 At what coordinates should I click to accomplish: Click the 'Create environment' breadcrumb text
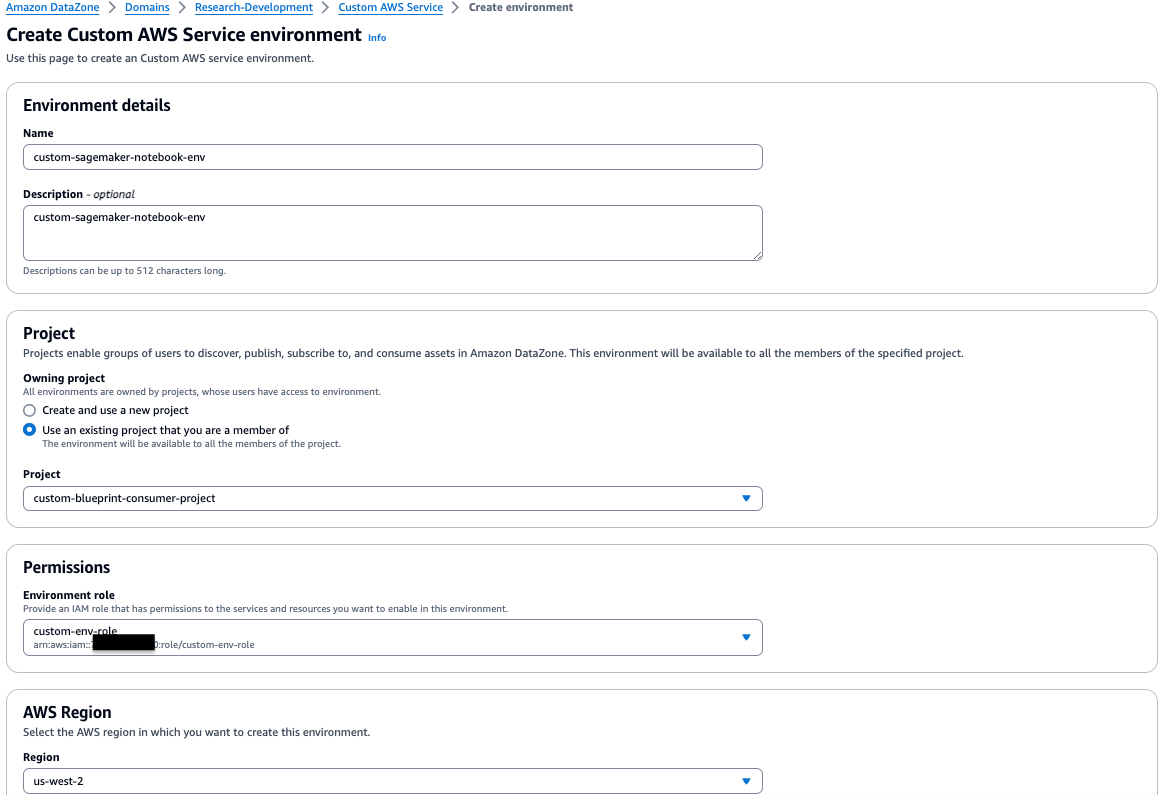click(x=520, y=7)
